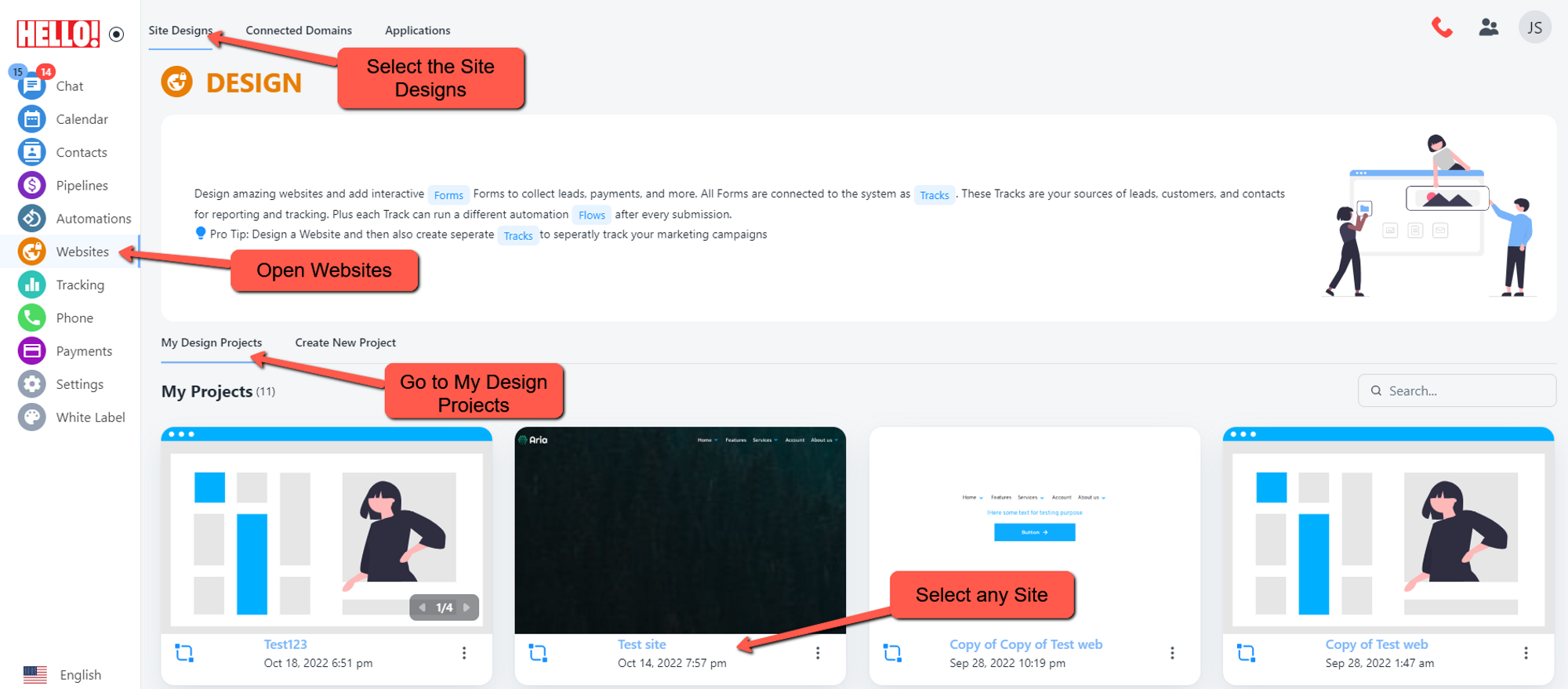1568x689 pixels.
Task: Show next preview image on Test123
Action: click(x=466, y=607)
